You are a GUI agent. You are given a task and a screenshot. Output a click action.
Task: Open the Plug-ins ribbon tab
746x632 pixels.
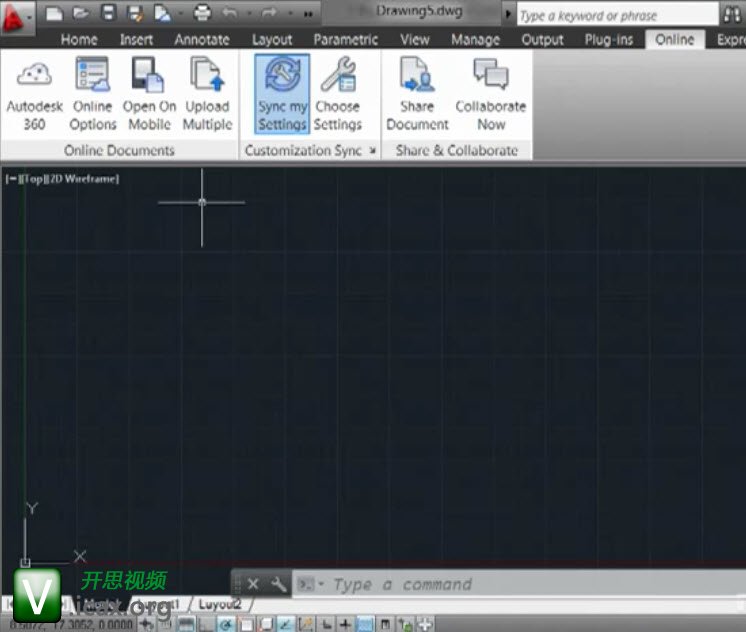609,39
